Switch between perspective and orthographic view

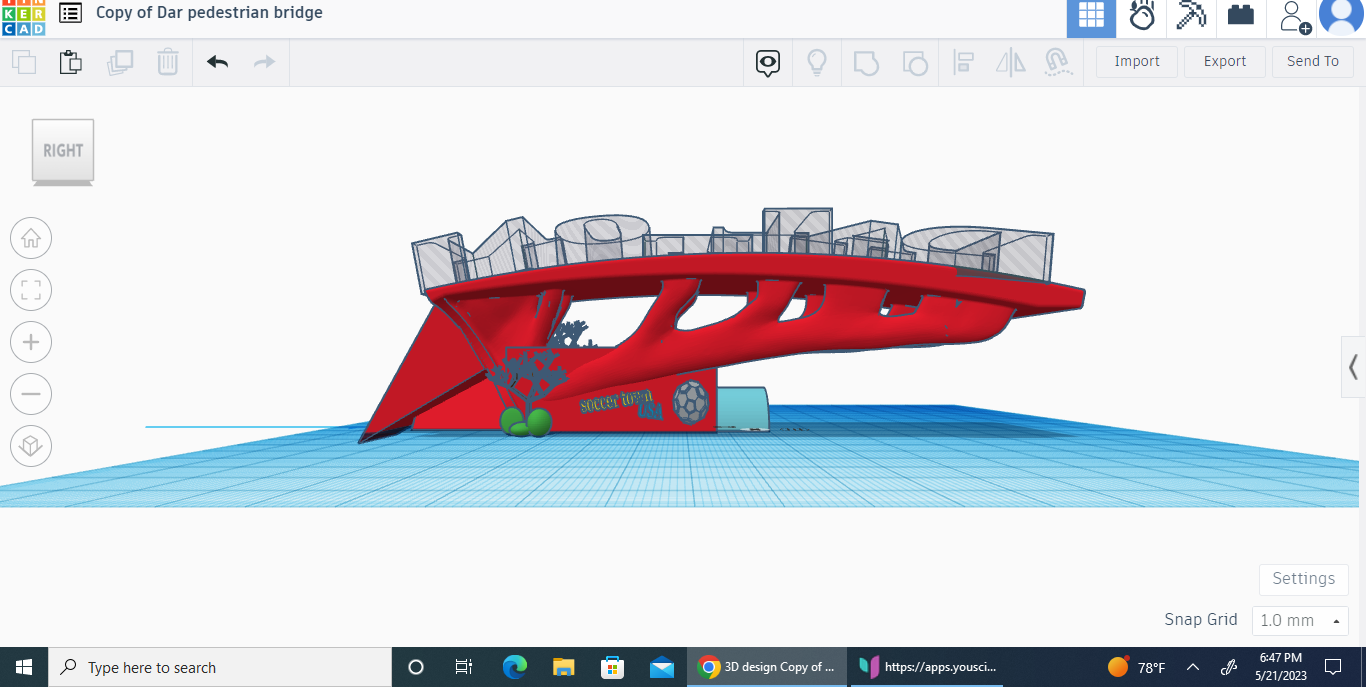pos(31,446)
